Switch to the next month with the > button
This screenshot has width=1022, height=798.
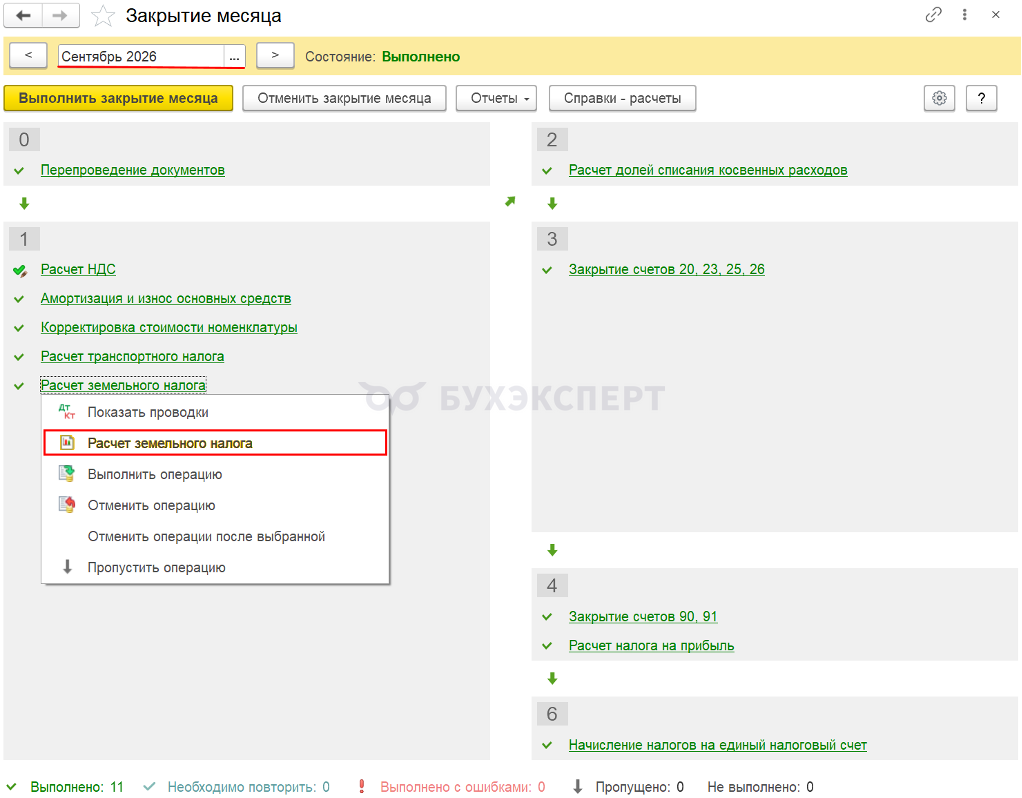tap(275, 55)
